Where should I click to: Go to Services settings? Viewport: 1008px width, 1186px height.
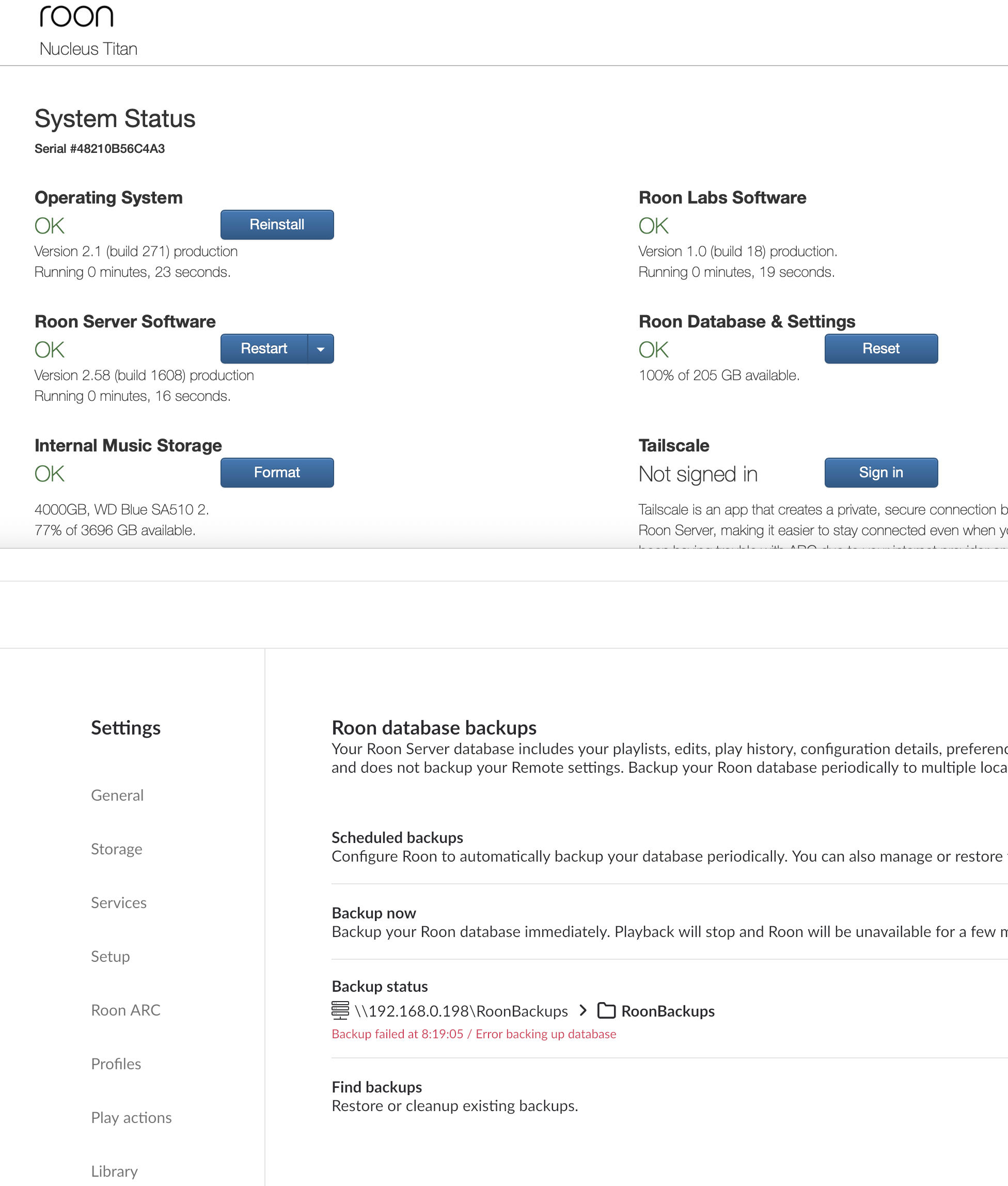click(119, 902)
